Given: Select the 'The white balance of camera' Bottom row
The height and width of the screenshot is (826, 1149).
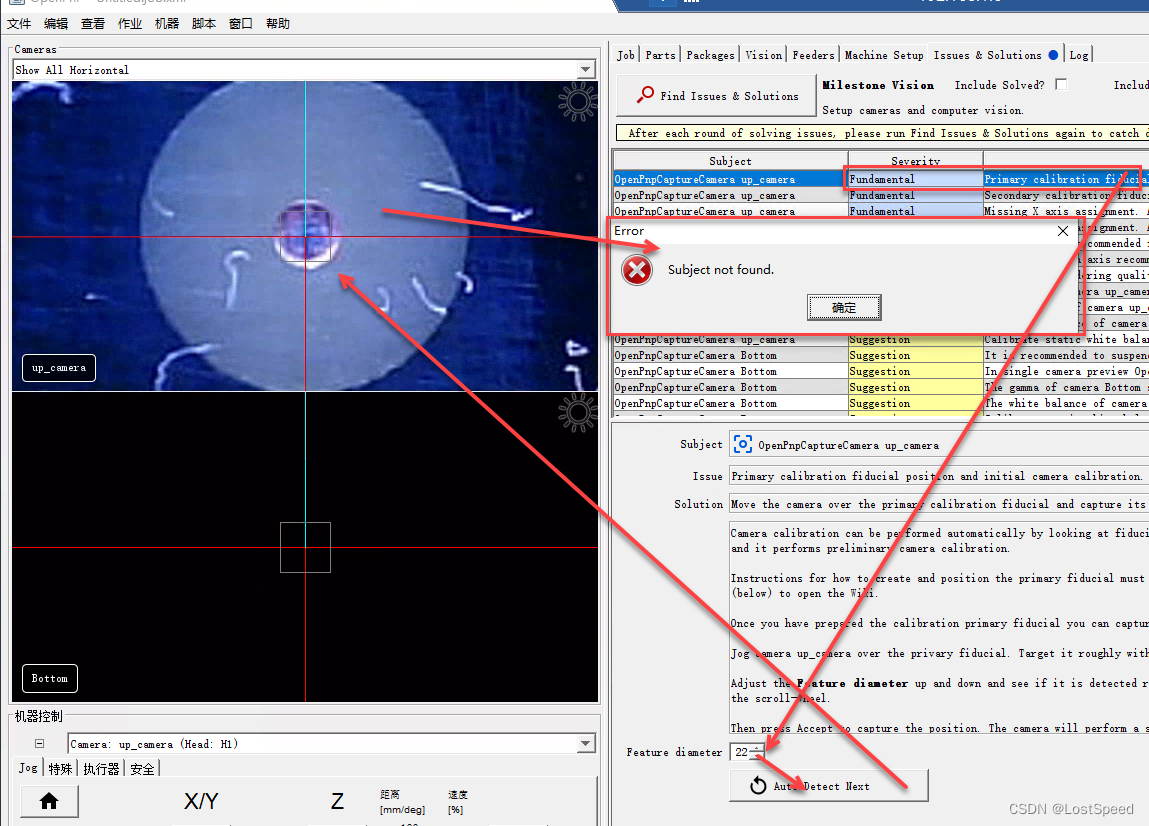Looking at the screenshot, I should (x=881, y=404).
